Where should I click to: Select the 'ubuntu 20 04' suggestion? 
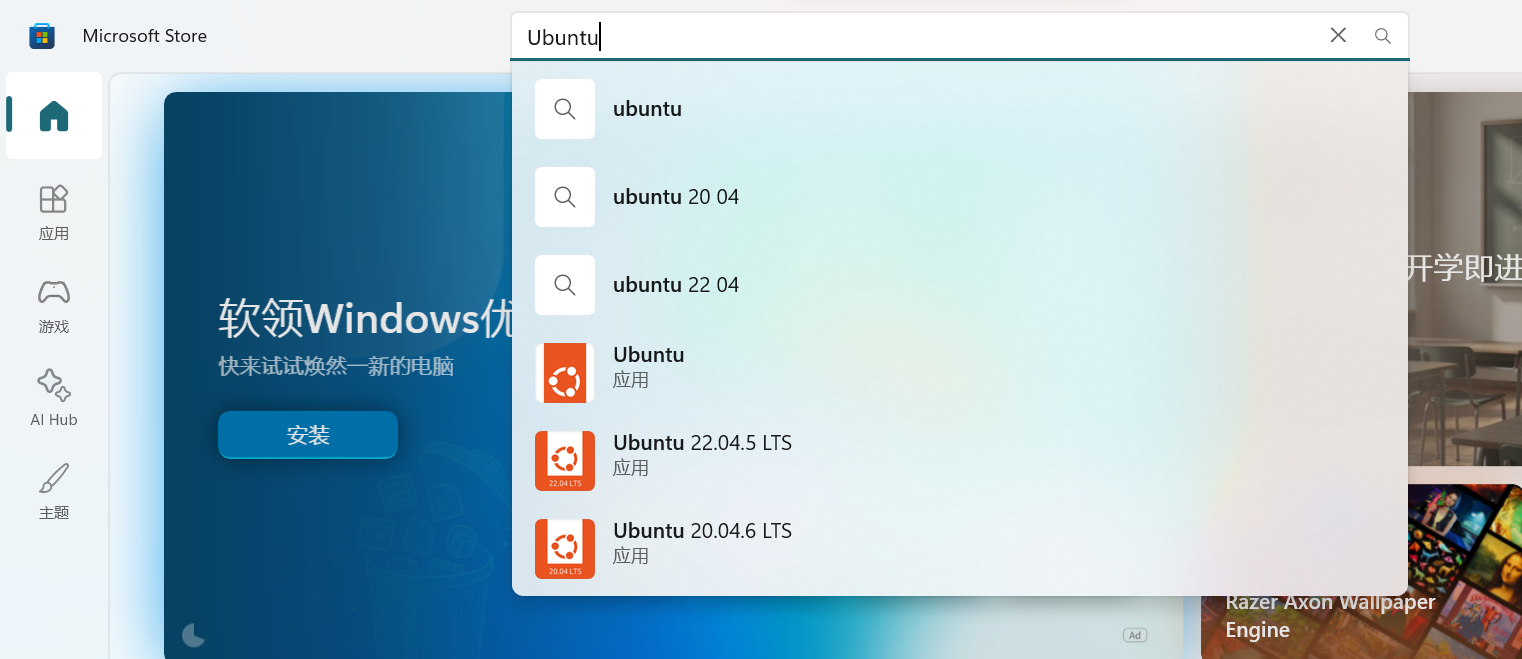tap(960, 197)
